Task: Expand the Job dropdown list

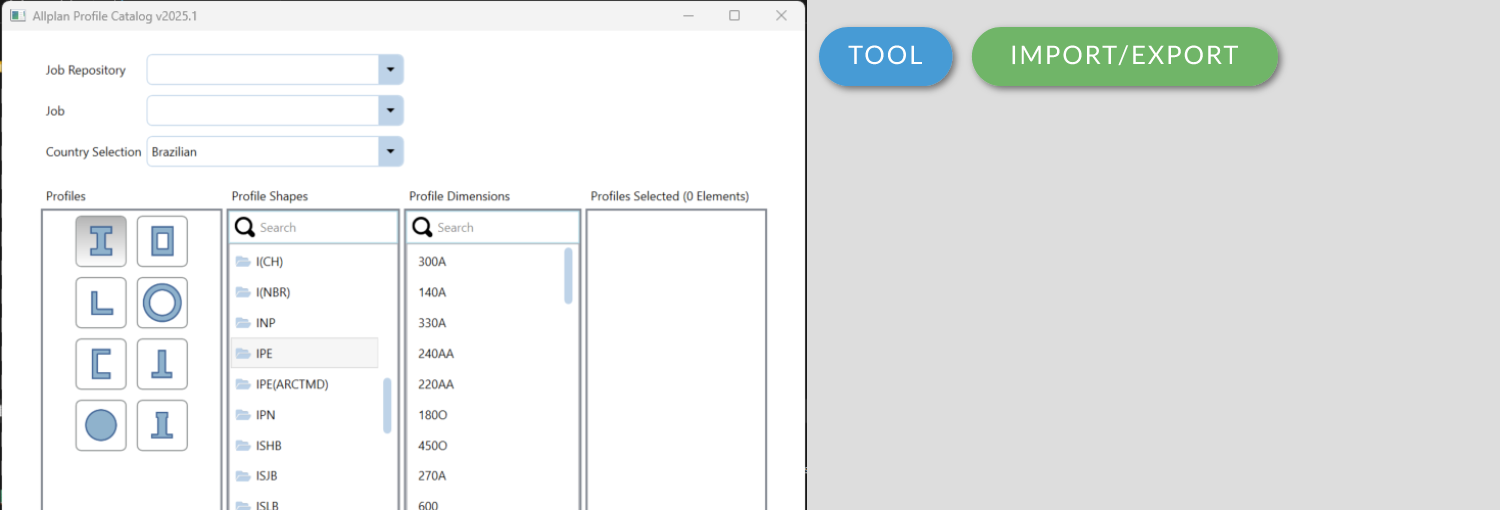Action: [390, 111]
